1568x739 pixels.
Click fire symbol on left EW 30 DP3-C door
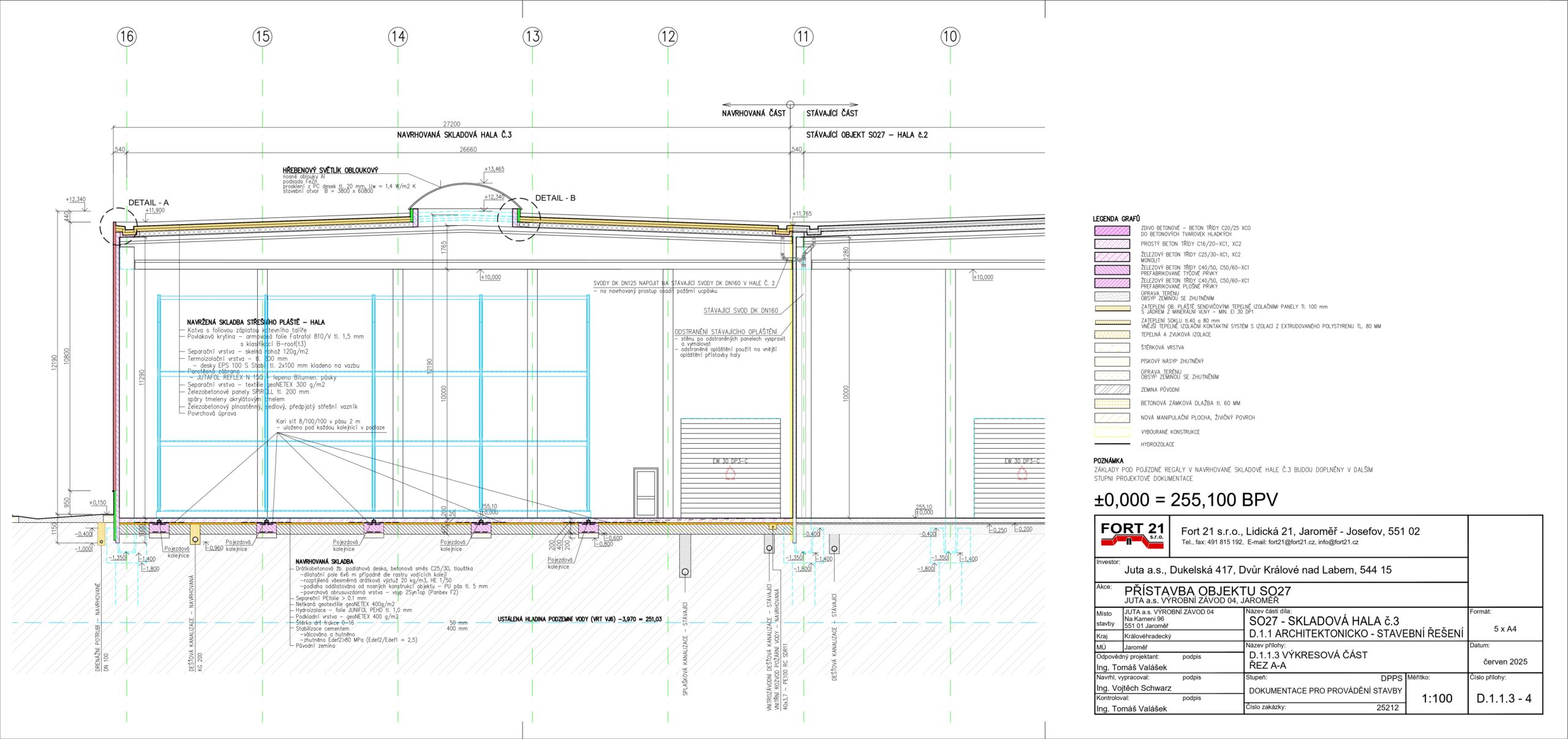click(730, 473)
